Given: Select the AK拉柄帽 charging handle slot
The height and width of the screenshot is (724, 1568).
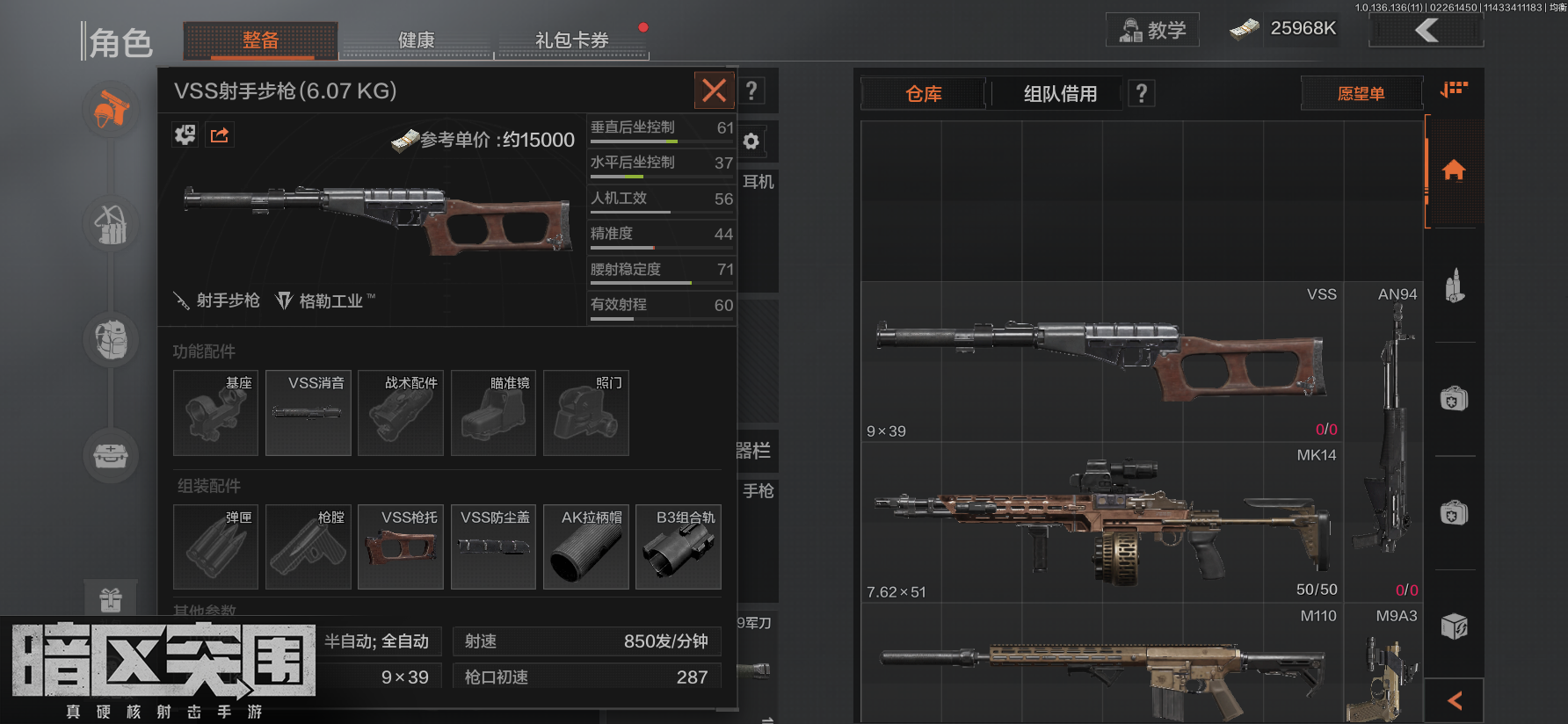Looking at the screenshot, I should click(586, 547).
